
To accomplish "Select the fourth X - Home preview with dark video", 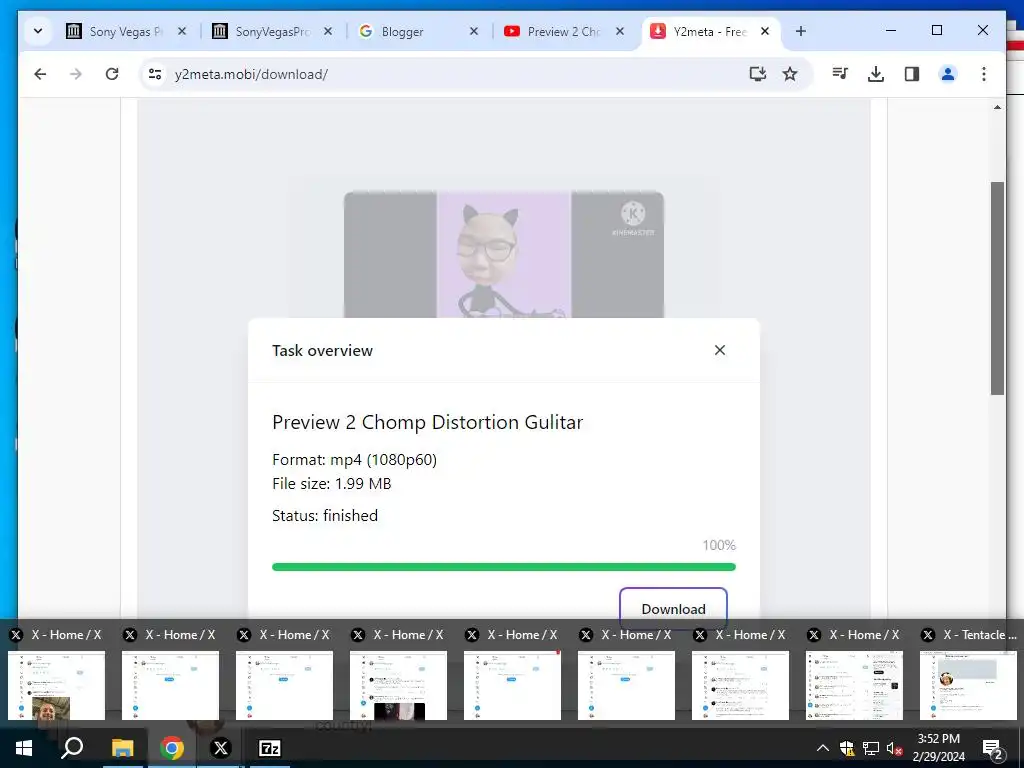I will coord(398,685).
